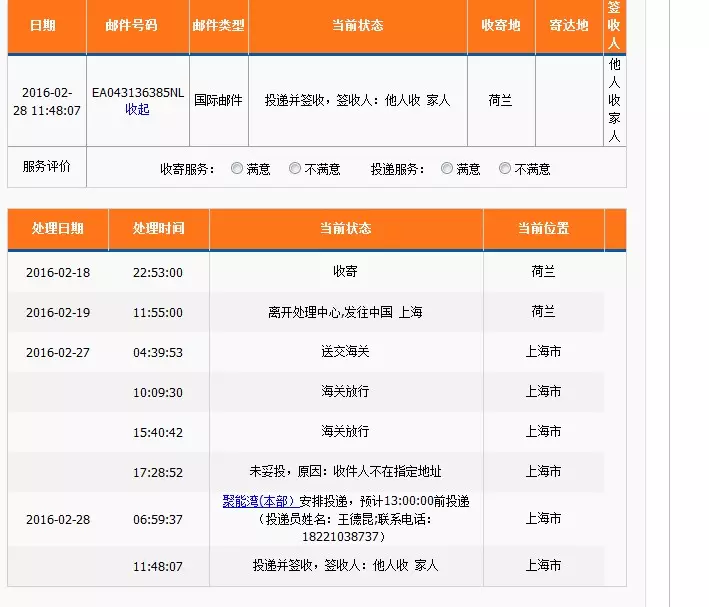
Task: Click the 邮件类型 column header
Action: point(218,25)
